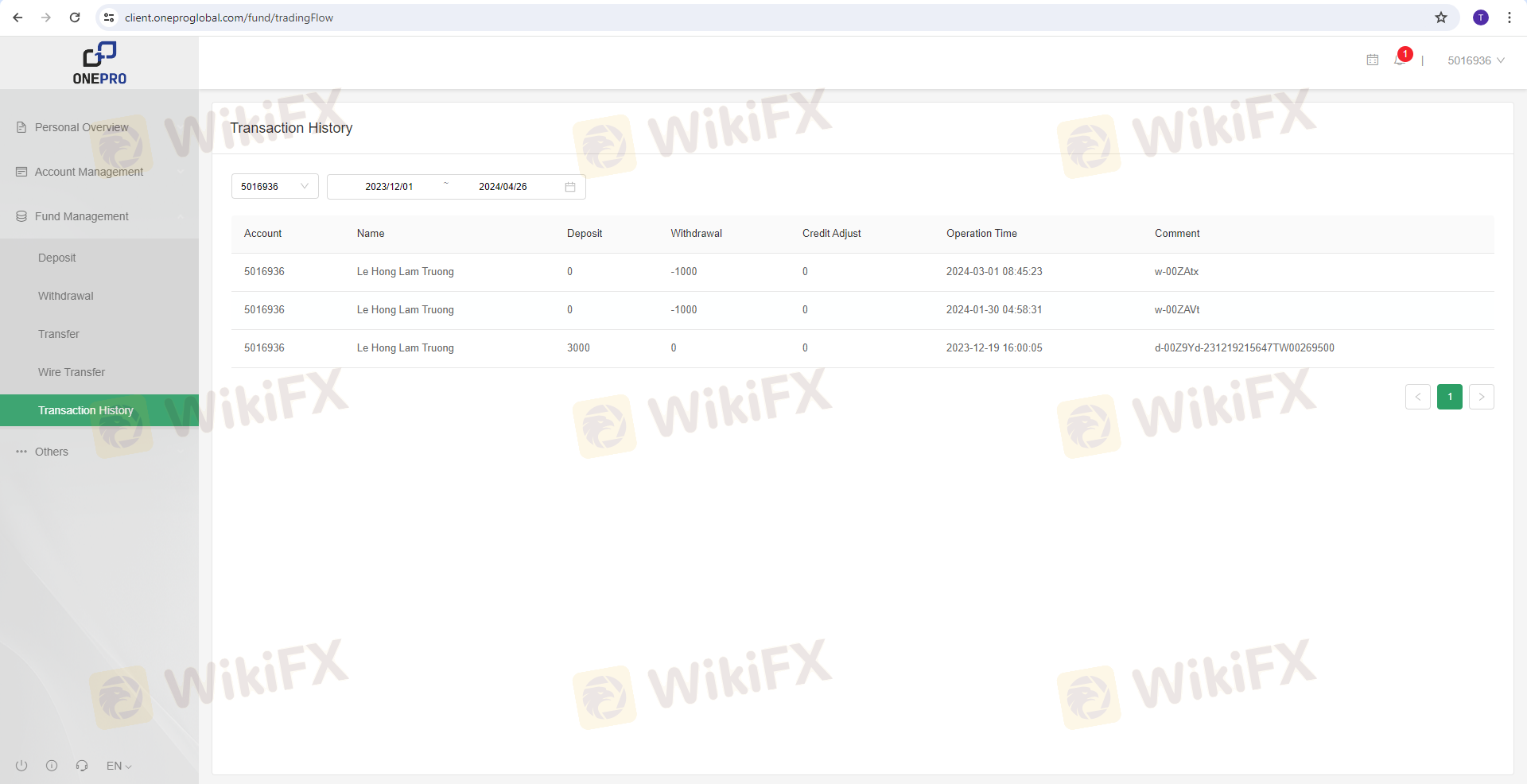This screenshot has height=784, width=1527.
Task: Expand the Others section
Action: 99,452
